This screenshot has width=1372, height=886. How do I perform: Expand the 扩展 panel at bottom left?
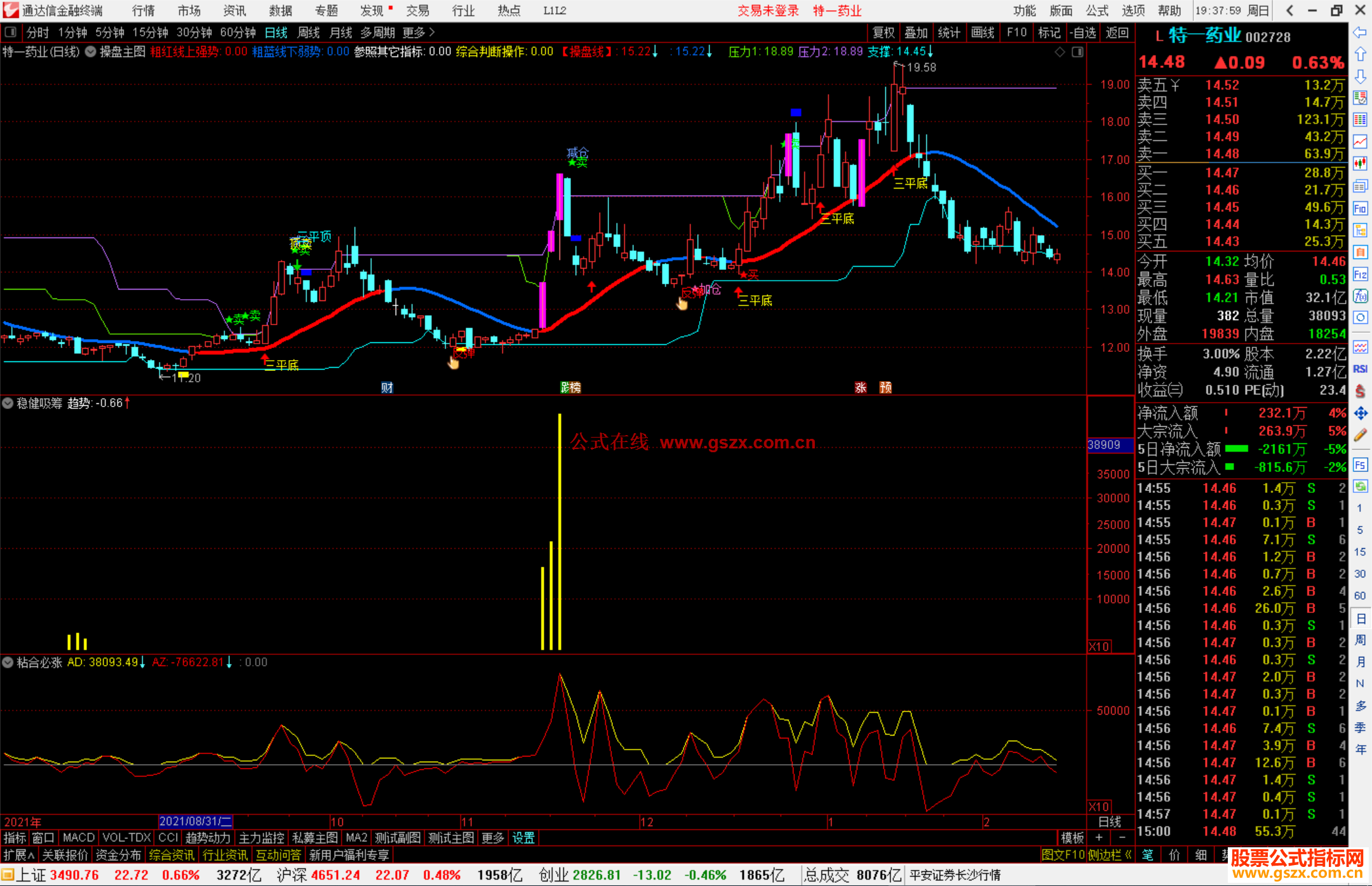click(x=19, y=855)
